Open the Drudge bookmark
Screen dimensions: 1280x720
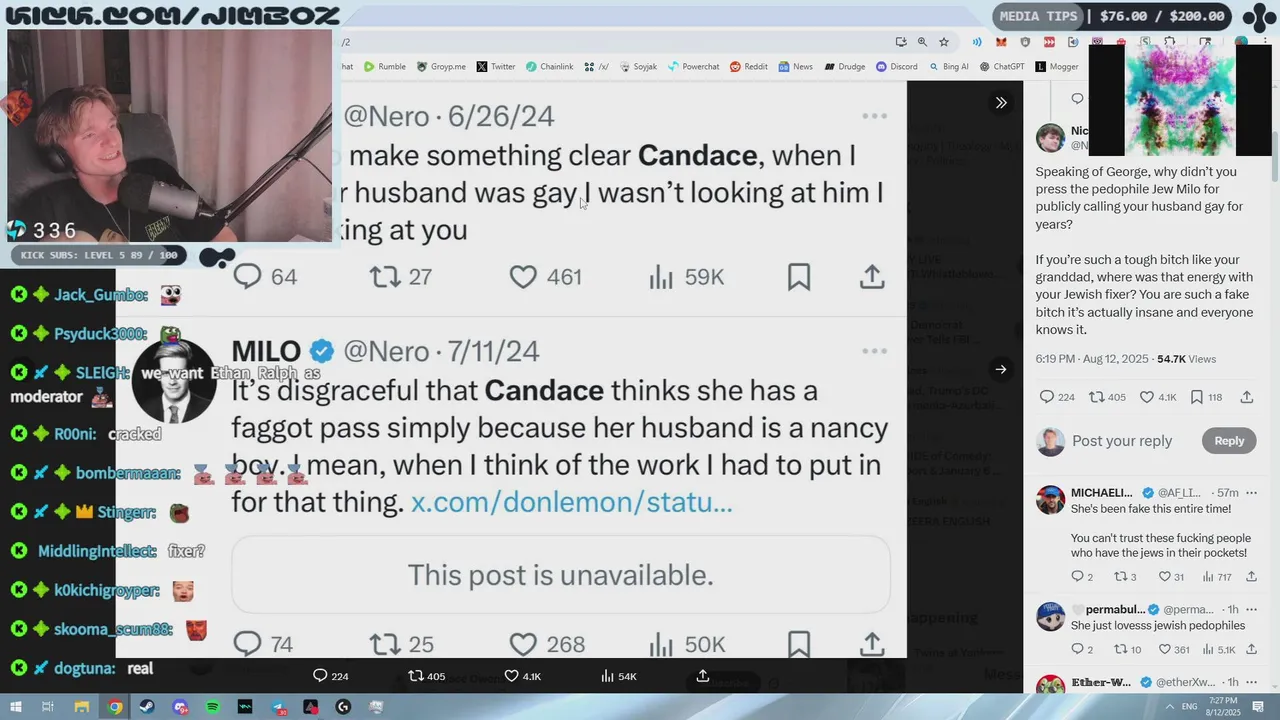click(845, 67)
